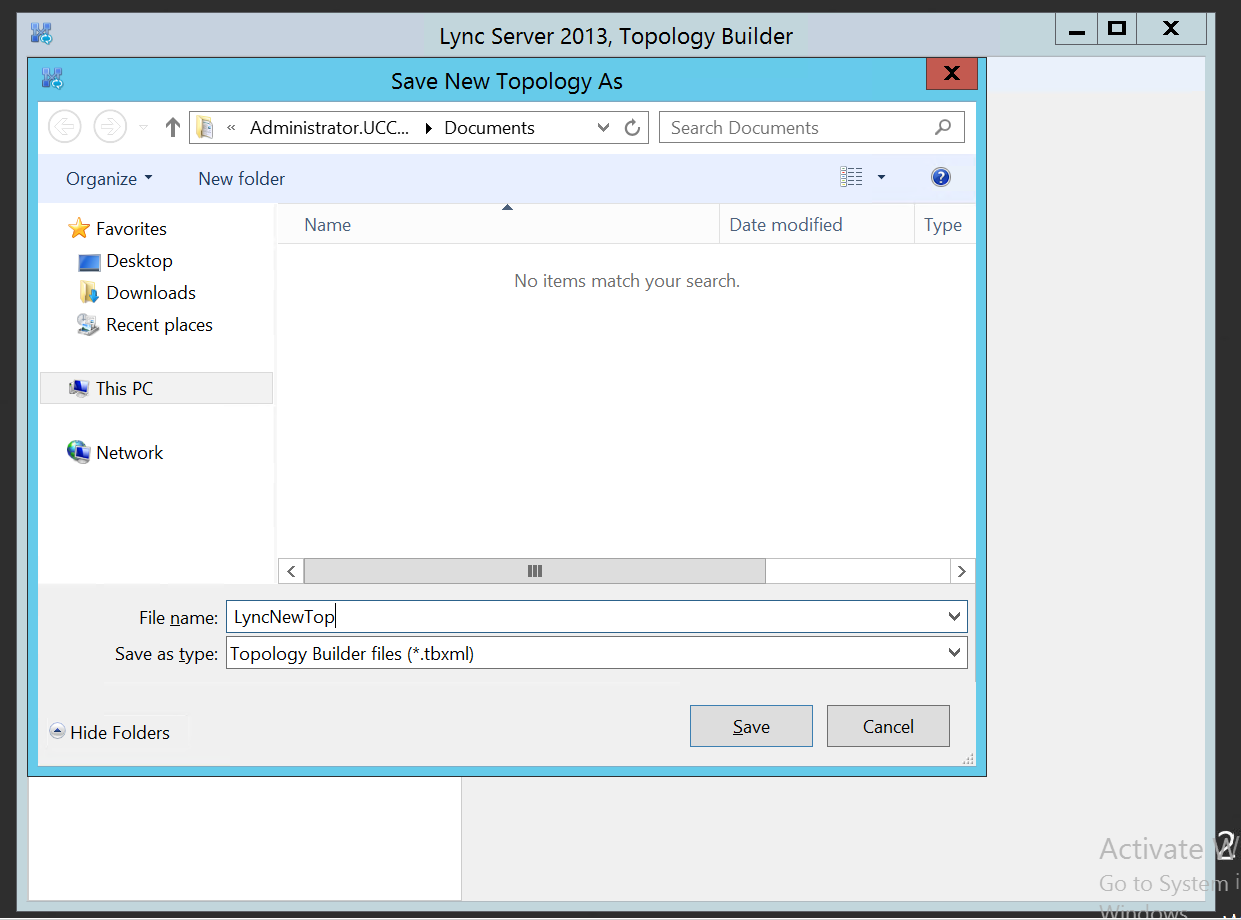Click the Forward navigation arrow

110,127
